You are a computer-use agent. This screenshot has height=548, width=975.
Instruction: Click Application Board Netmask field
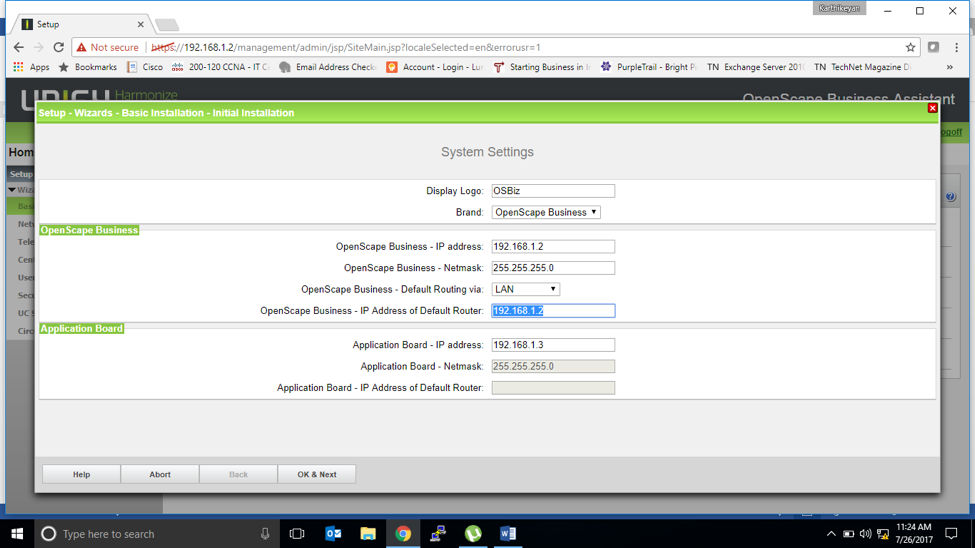tap(553, 366)
